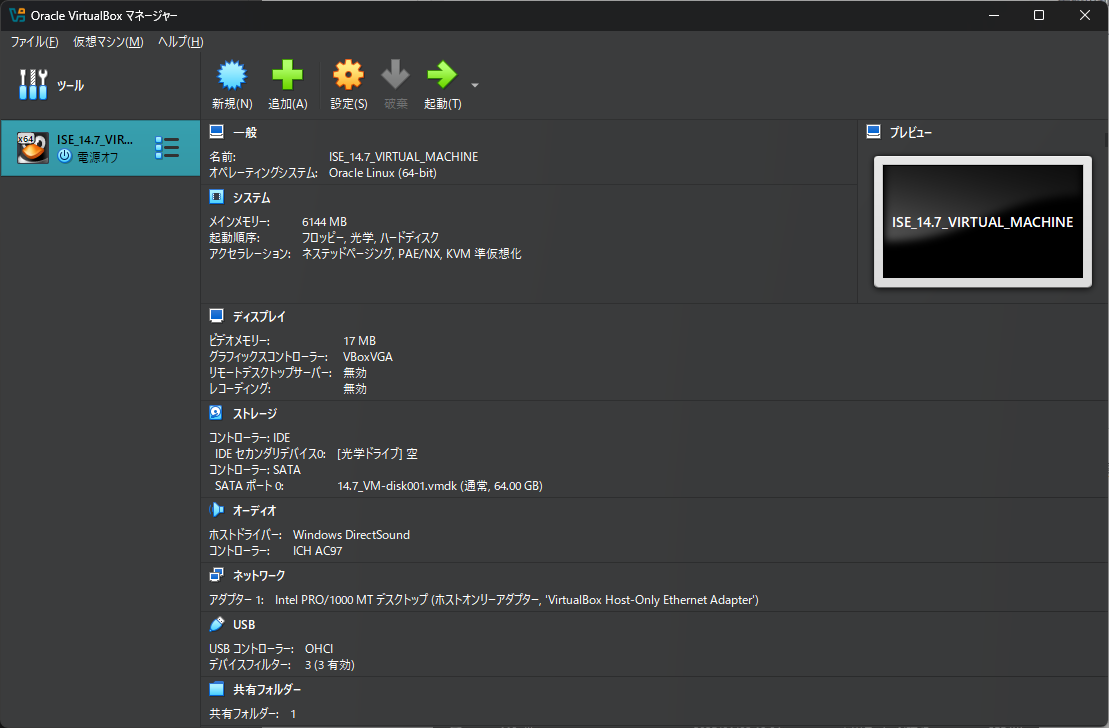1109x728 pixels.
Task: Click the VBoxVGA graphics controller value
Action: pyautogui.click(x=368, y=357)
